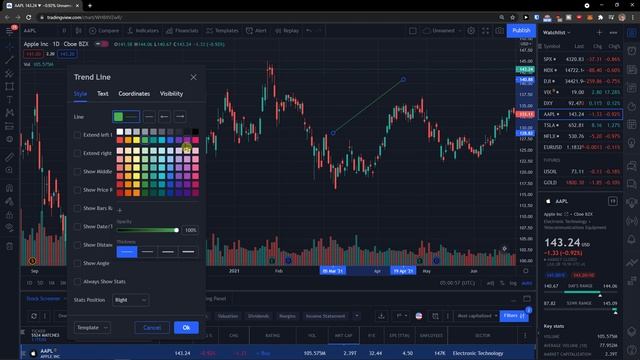Take a chart snapshot camera icon

click(x=499, y=31)
